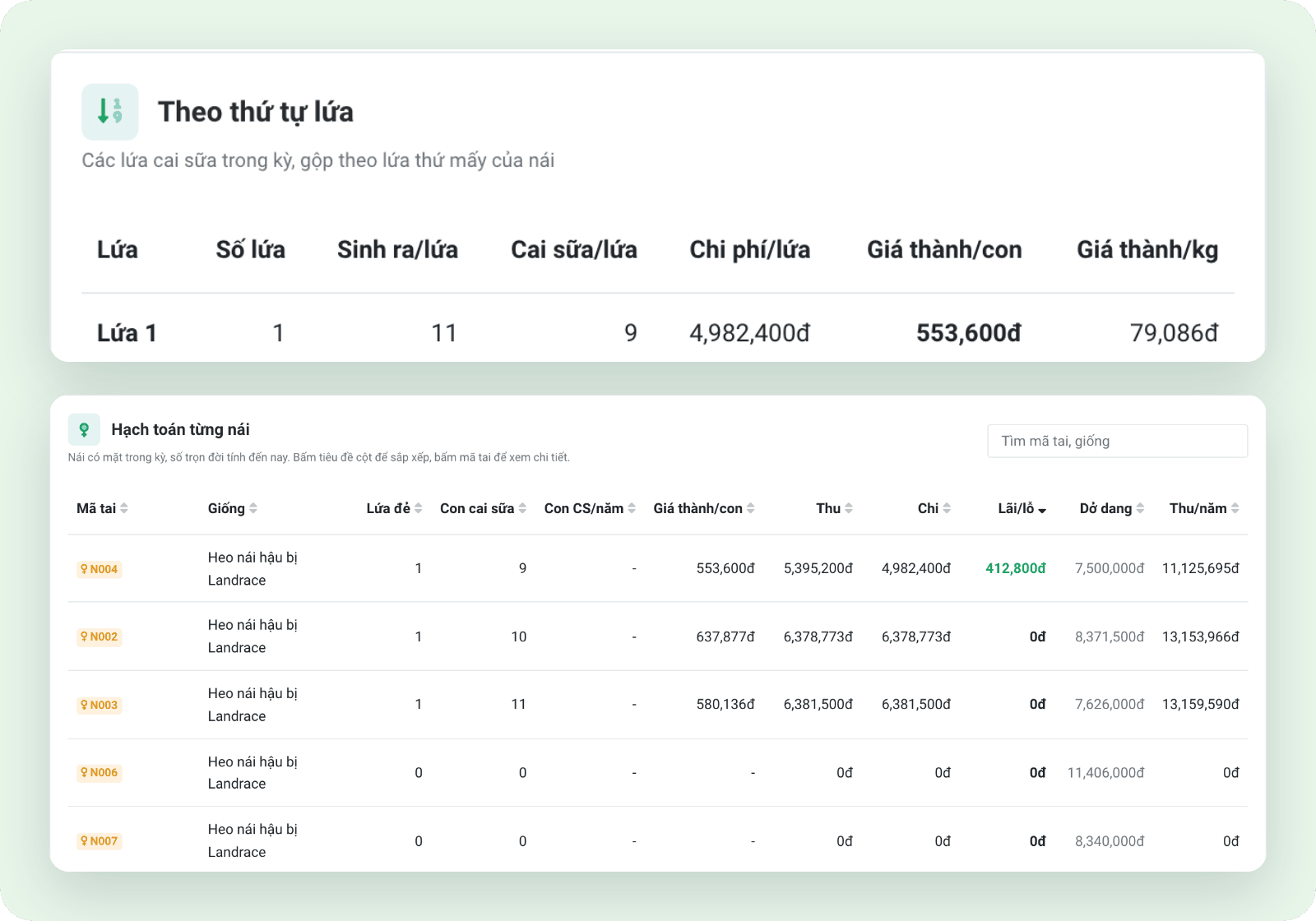1316x921 pixels.
Task: Click the Tìm mã tai, giống search field
Action: pyautogui.click(x=1117, y=441)
